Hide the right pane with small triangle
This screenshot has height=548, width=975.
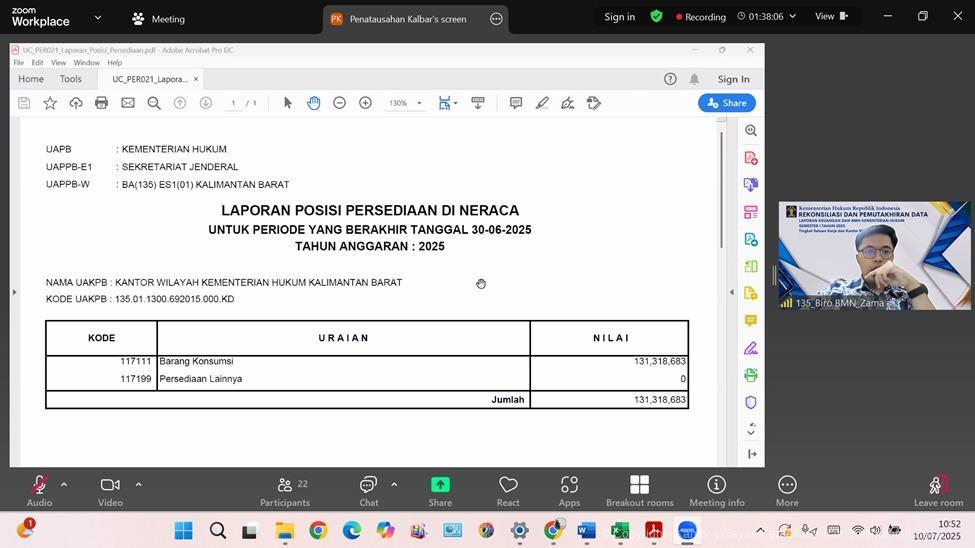(731, 292)
